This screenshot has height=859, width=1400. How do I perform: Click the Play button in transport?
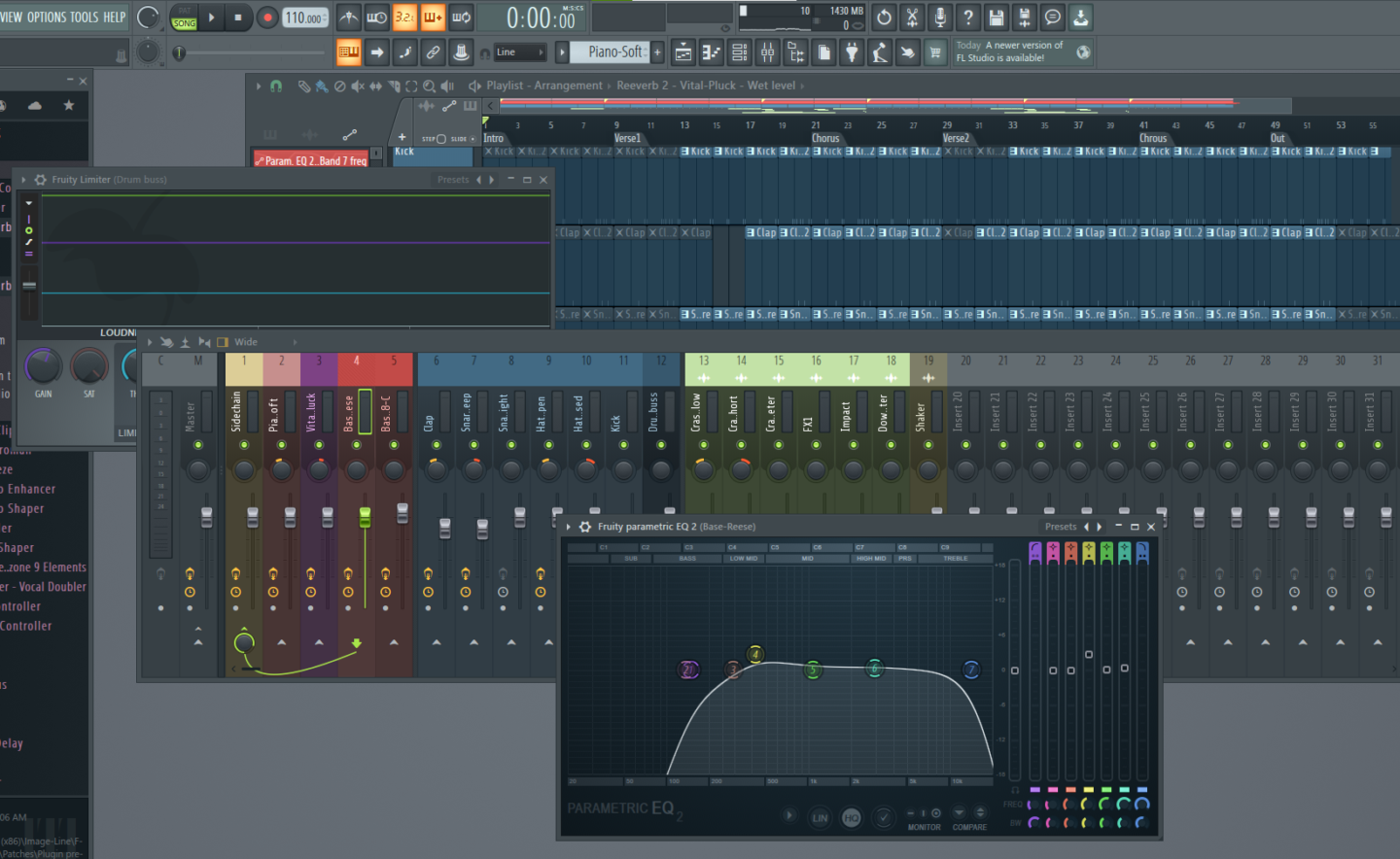[211, 17]
